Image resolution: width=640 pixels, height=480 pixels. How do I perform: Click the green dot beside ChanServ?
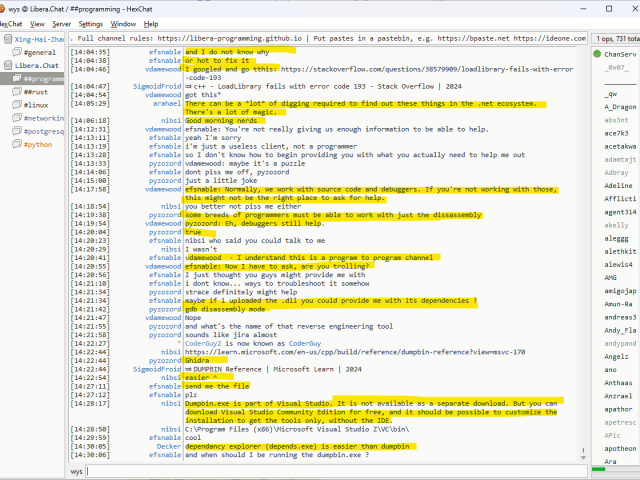pos(598,54)
